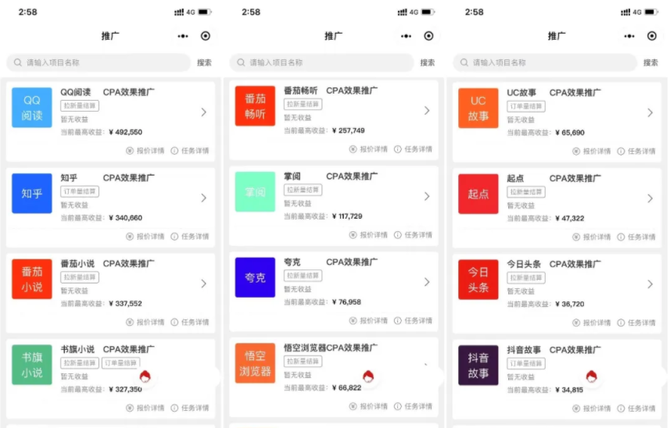670x428 pixels.
Task: Expand the QQ阅读 card chevron
Action: click(204, 112)
